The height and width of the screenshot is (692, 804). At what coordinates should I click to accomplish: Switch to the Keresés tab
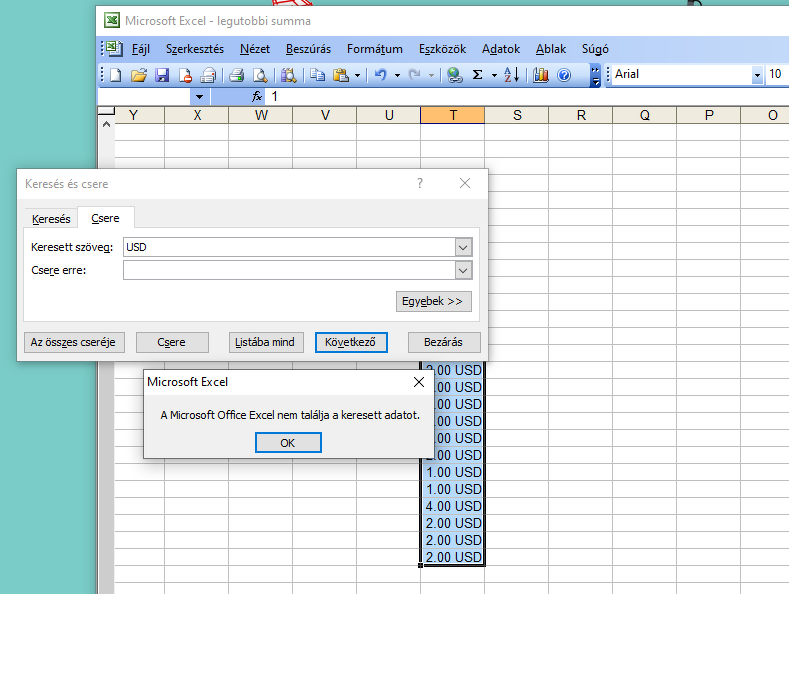51,219
